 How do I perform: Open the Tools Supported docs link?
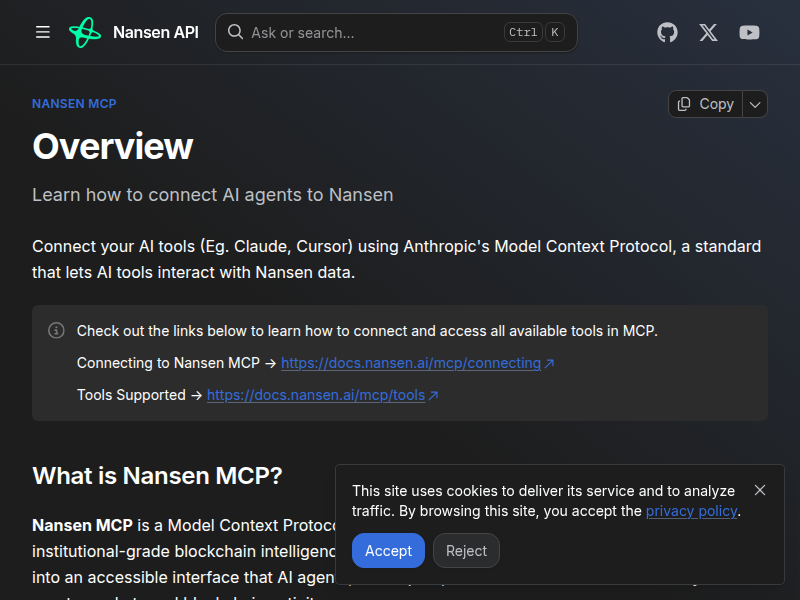(x=316, y=395)
